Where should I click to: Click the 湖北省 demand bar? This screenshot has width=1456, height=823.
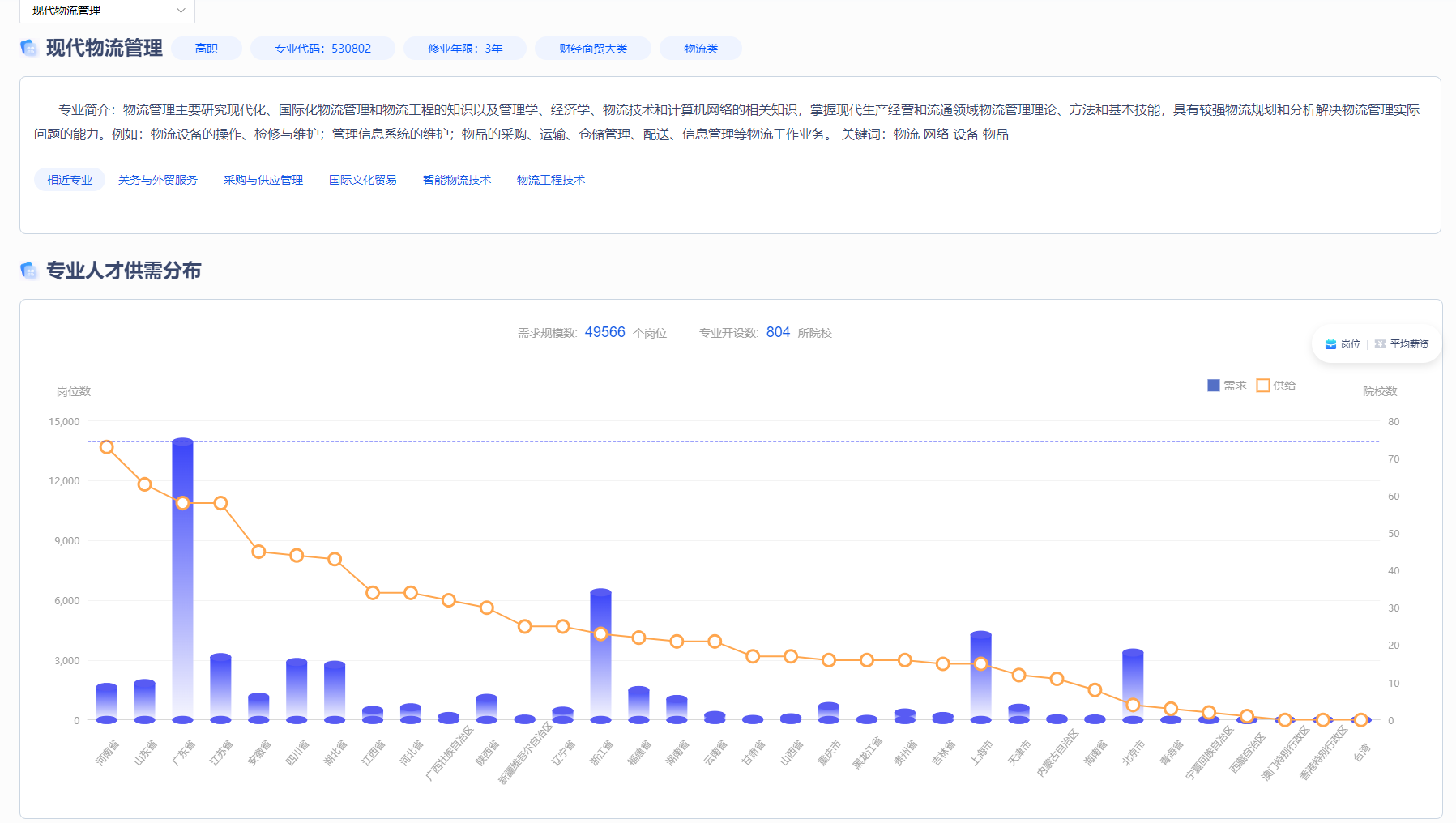pyautogui.click(x=335, y=693)
